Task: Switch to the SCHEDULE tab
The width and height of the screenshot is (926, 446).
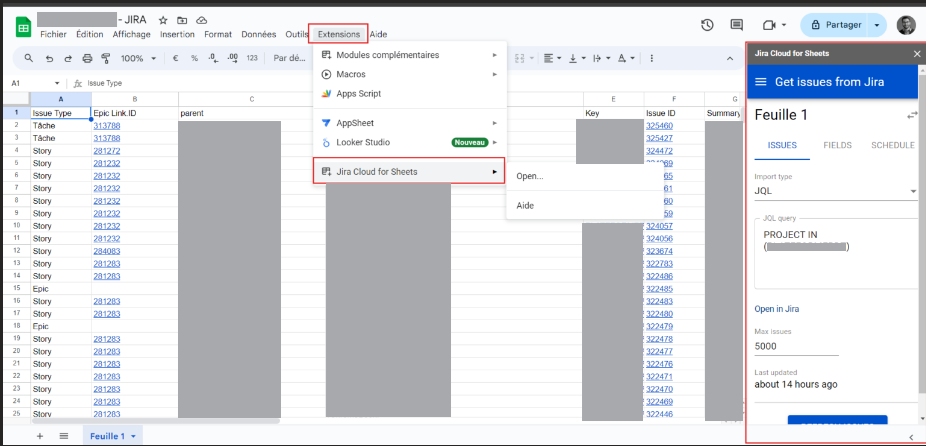Action: coord(892,145)
